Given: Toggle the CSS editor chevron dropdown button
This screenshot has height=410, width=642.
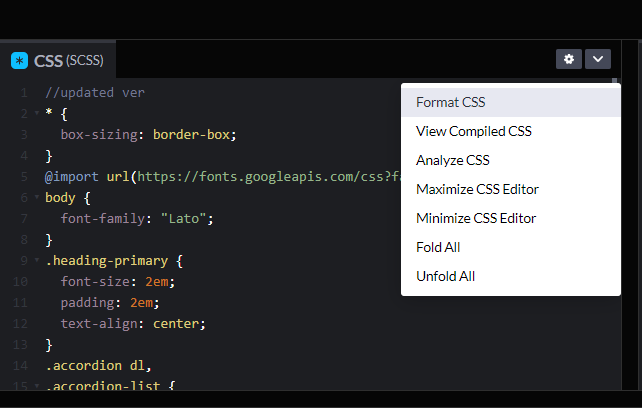Looking at the screenshot, I should tap(597, 59).
